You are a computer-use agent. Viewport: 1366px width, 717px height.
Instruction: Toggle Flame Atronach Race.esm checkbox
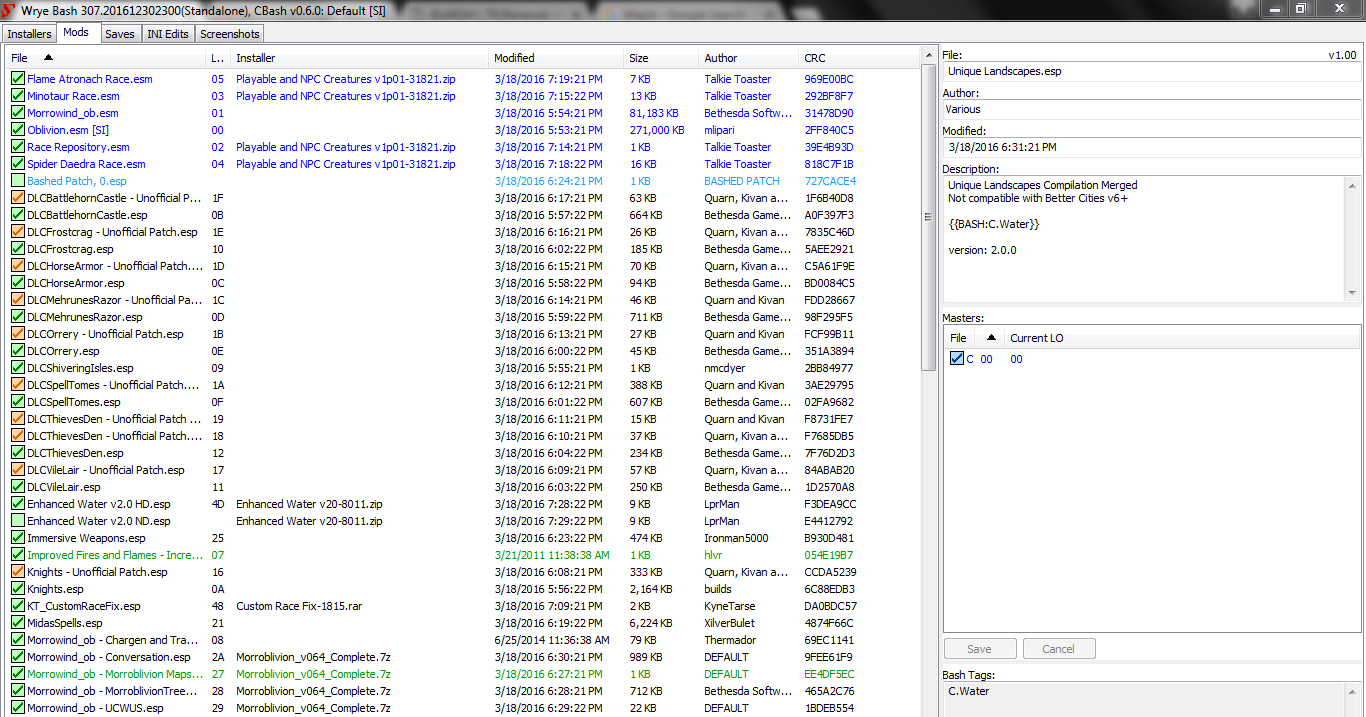[18, 79]
